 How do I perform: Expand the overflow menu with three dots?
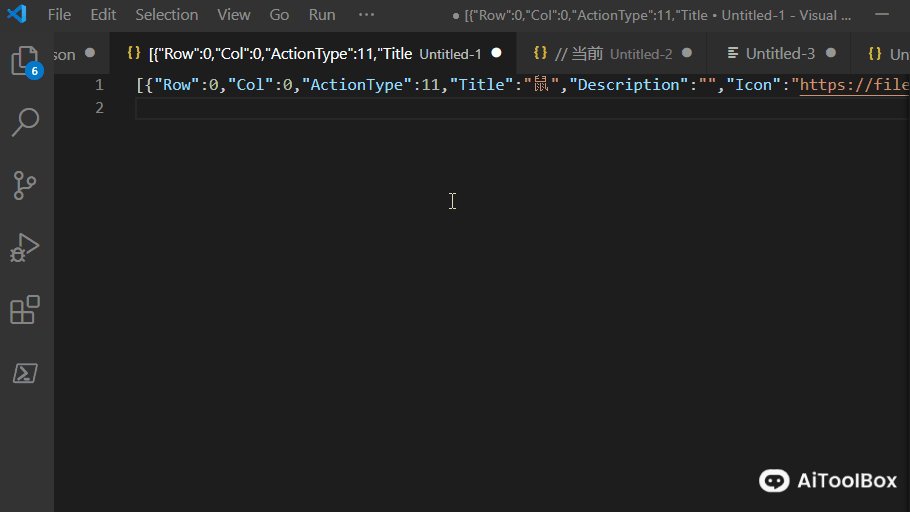pyautogui.click(x=366, y=15)
